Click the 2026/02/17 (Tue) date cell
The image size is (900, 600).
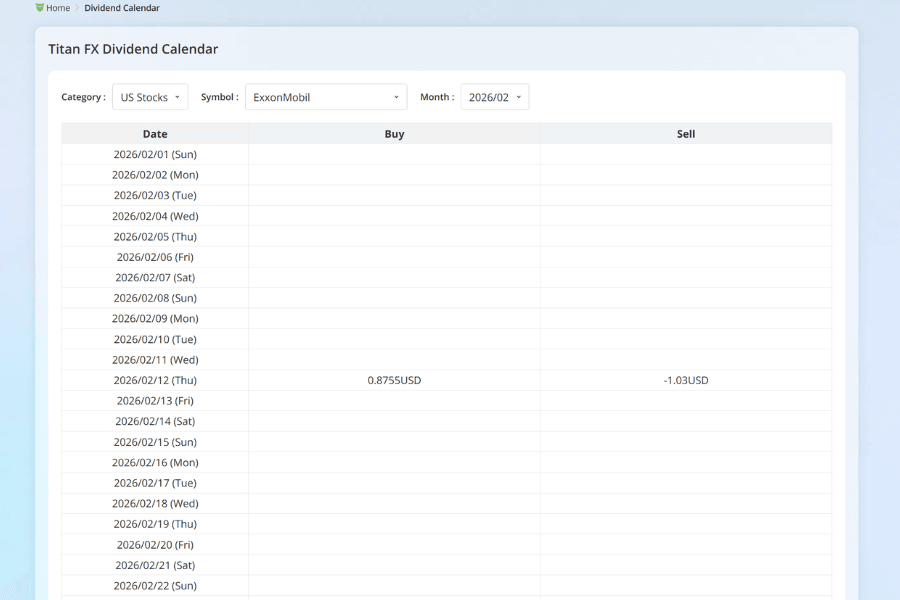(x=155, y=483)
